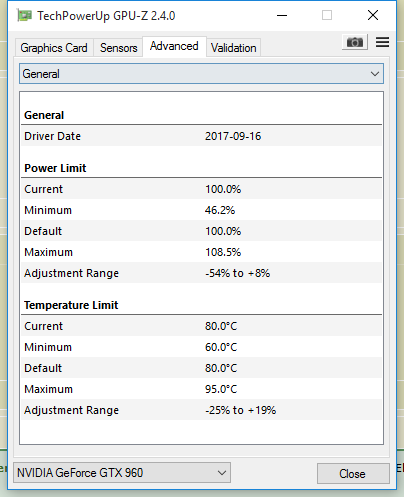404x497 pixels.
Task: Select the Driver Date row
Action: pos(201,136)
